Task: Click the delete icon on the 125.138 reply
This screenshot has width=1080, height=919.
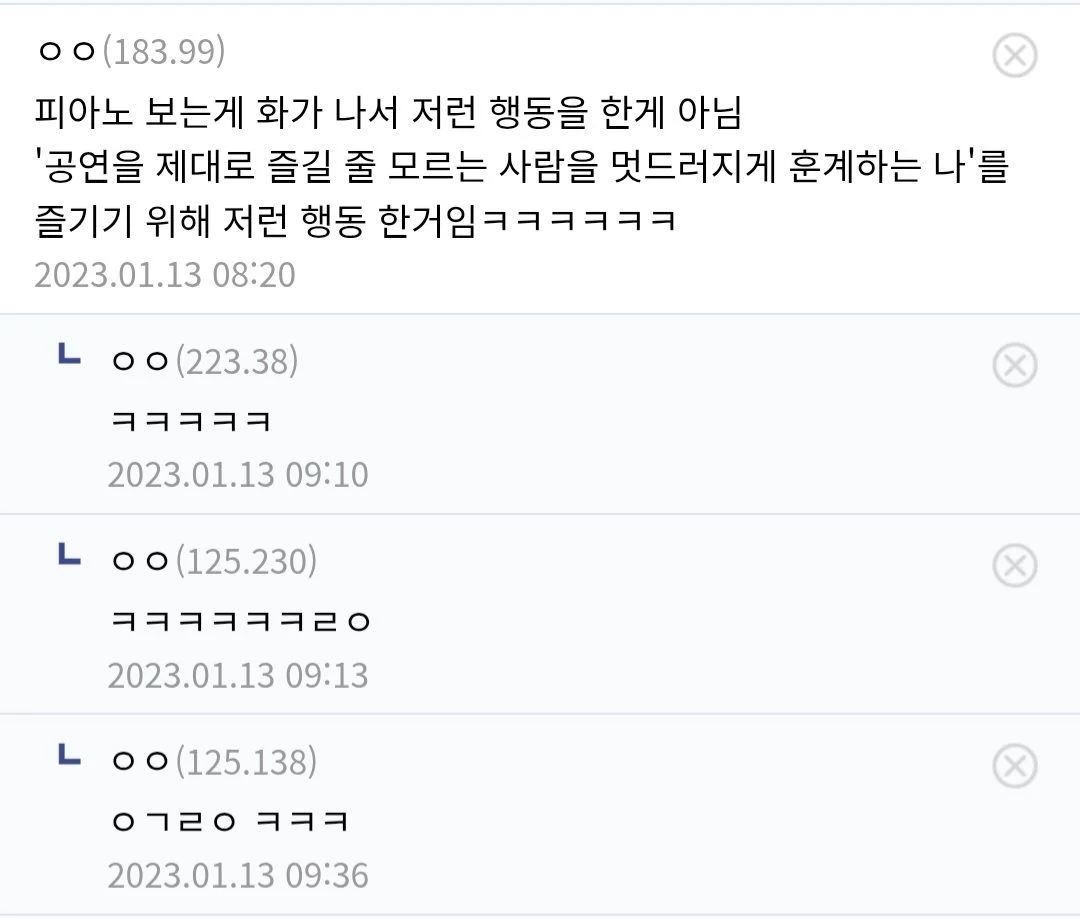Action: (x=1015, y=765)
